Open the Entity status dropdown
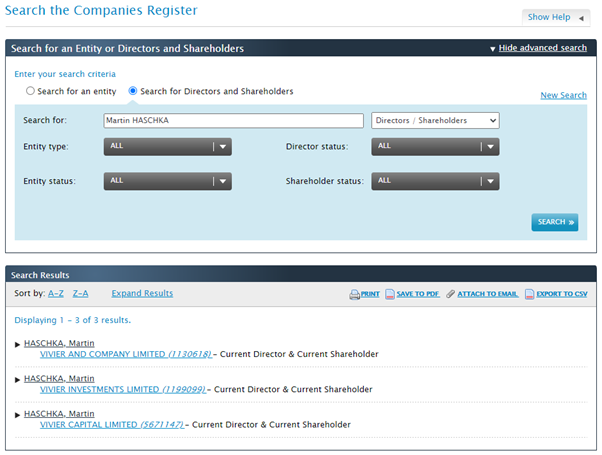602x455 pixels. click(167, 181)
